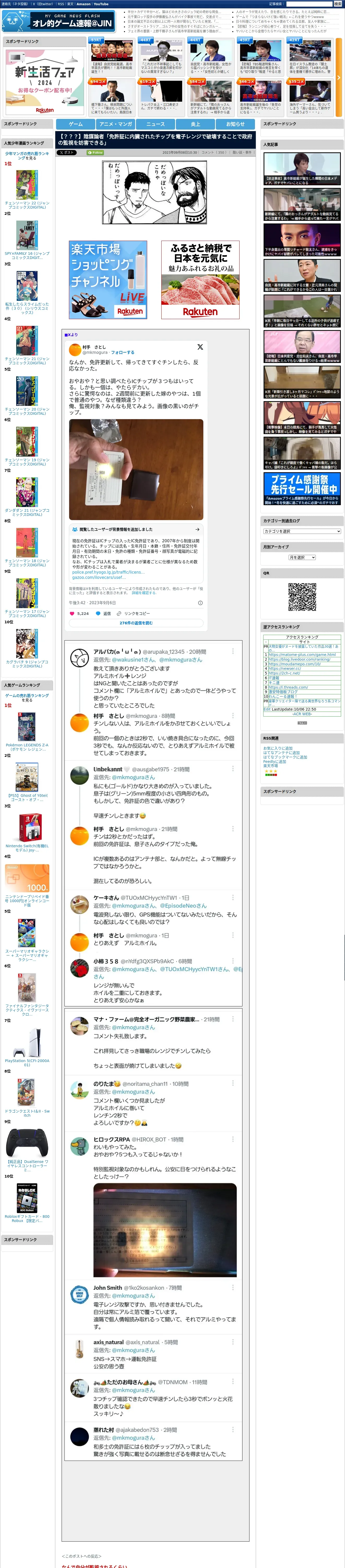Open the SPY×FAMILY 16 manga cover
This screenshot has height=1568, width=345.
[x=27, y=235]
